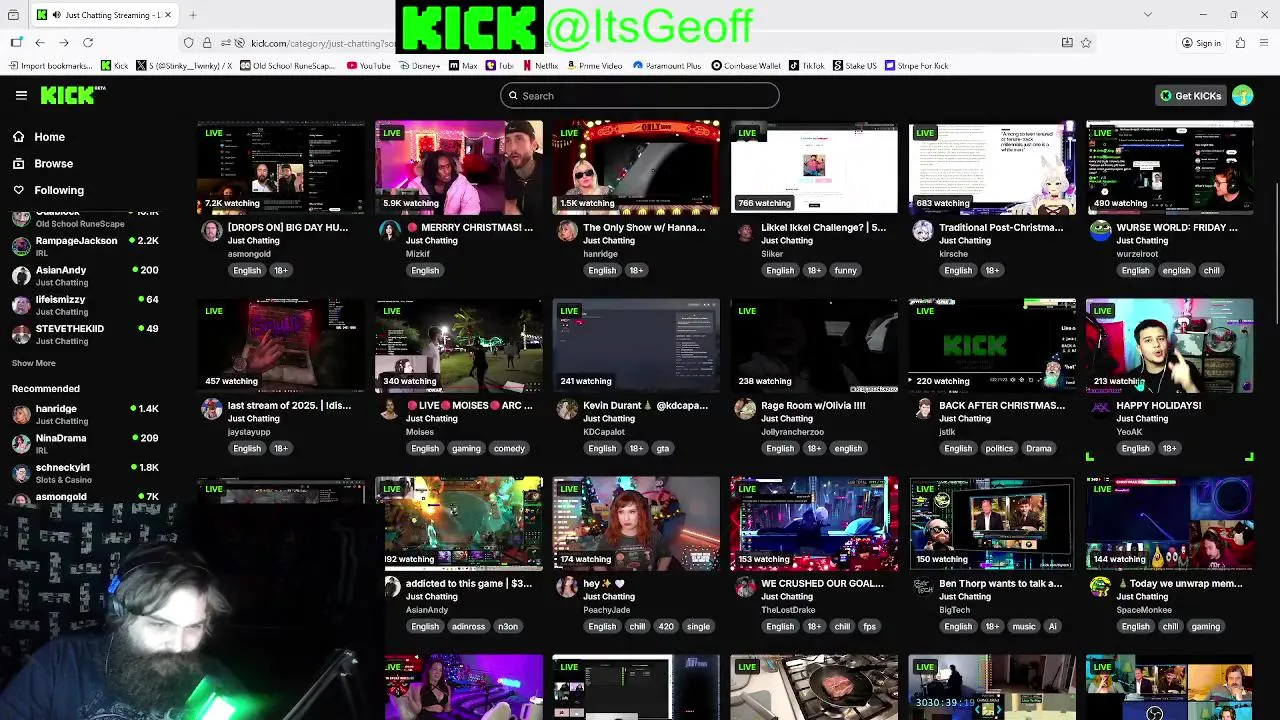Screen dimensions: 1280x720
Task: Open Ben Thorp wants to talk stream title
Action: tap(1000, 584)
